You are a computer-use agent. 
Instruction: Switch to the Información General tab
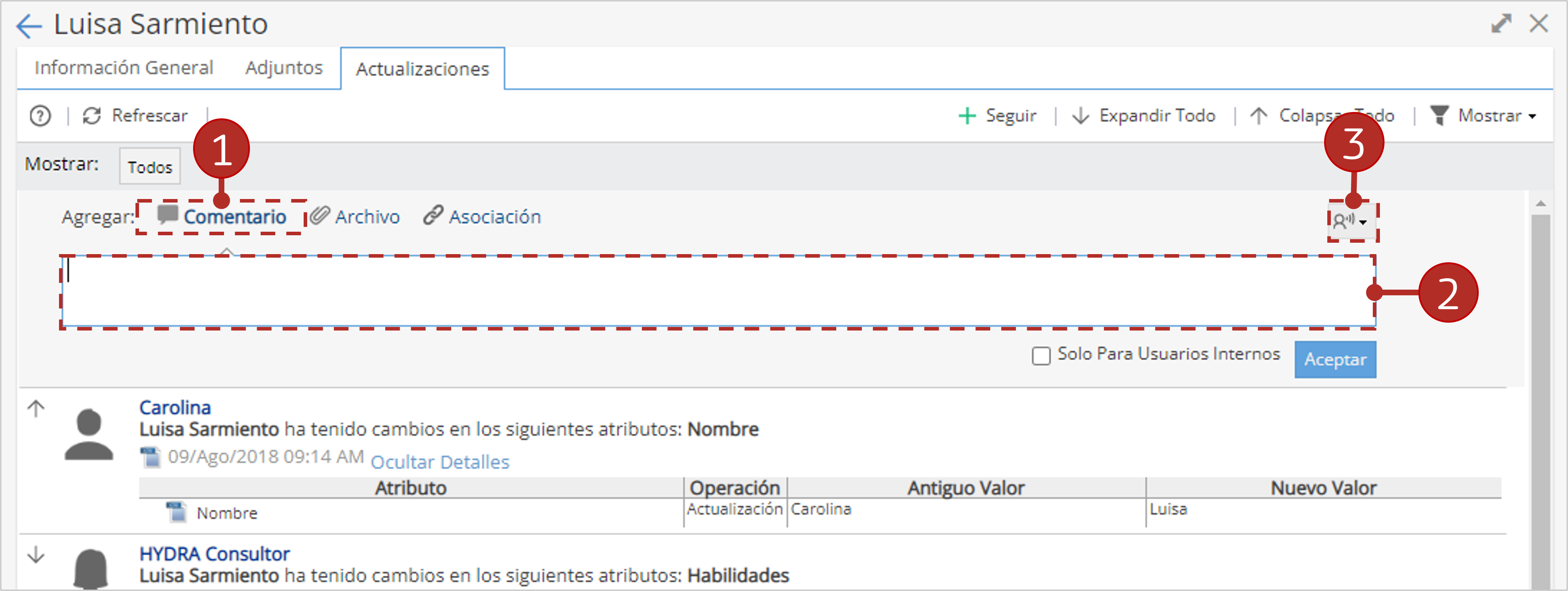(124, 68)
